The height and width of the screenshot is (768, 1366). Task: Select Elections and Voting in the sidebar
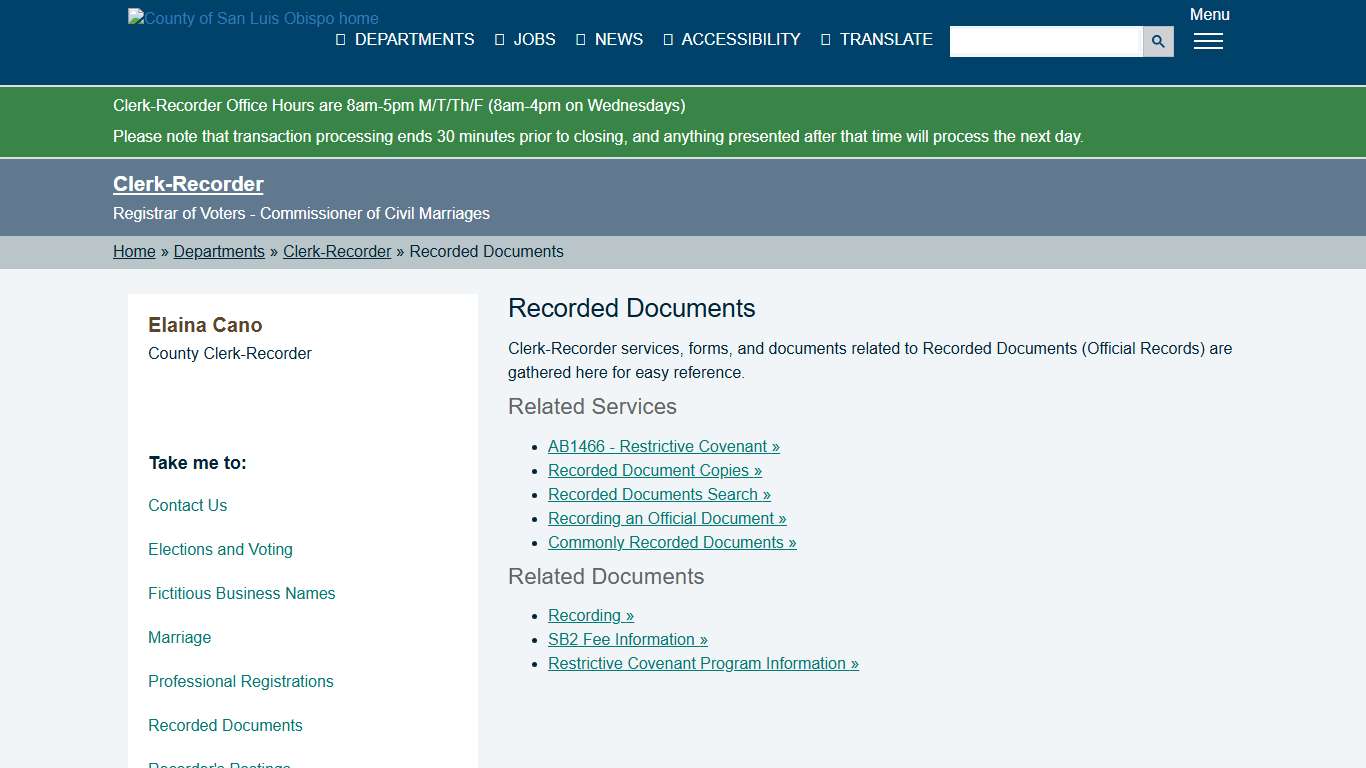click(x=220, y=549)
